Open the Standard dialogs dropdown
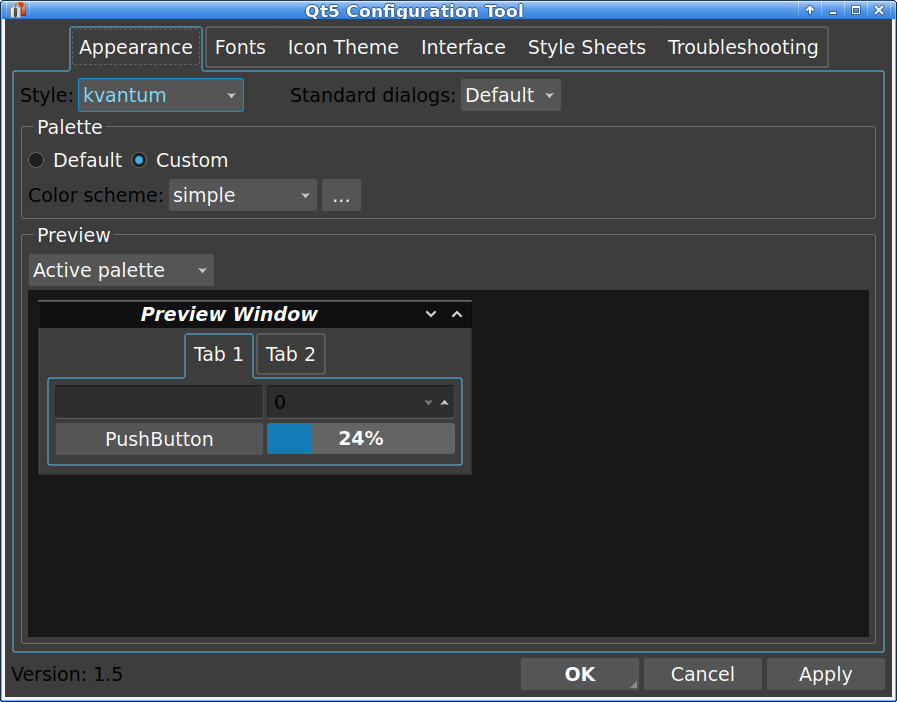The width and height of the screenshot is (897, 702). click(510, 95)
